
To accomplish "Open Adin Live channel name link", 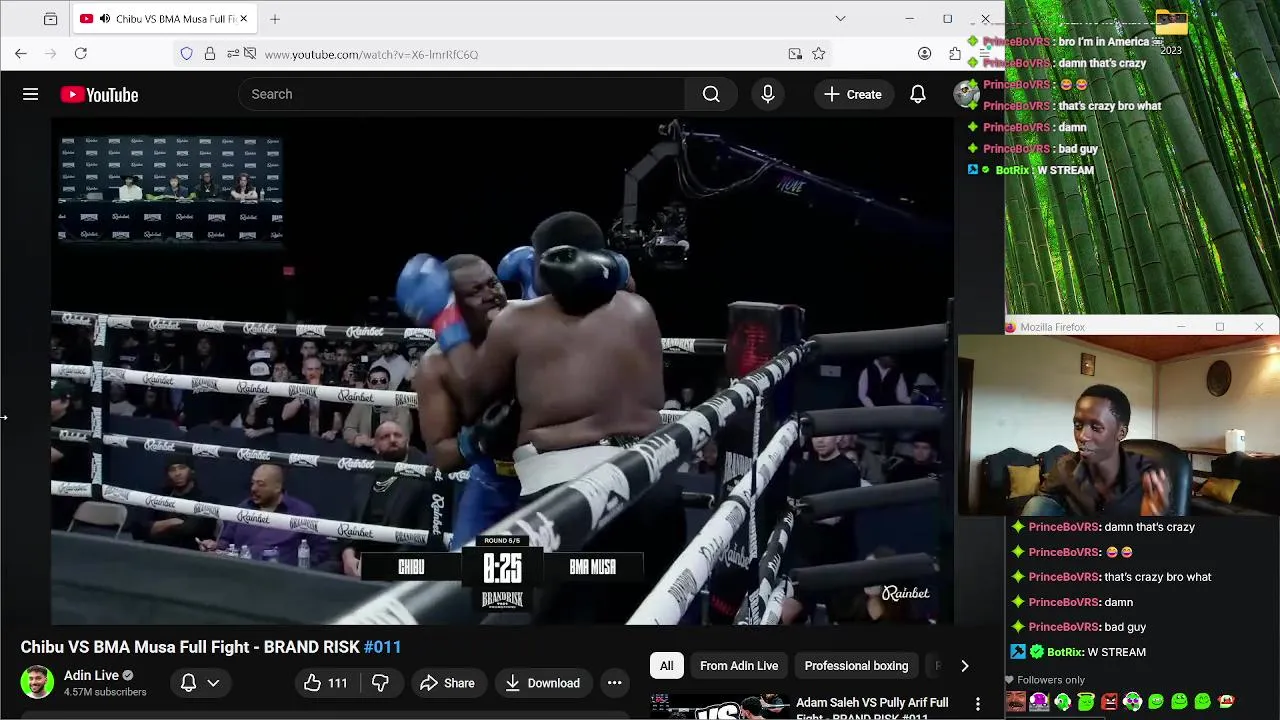I will tap(91, 675).
